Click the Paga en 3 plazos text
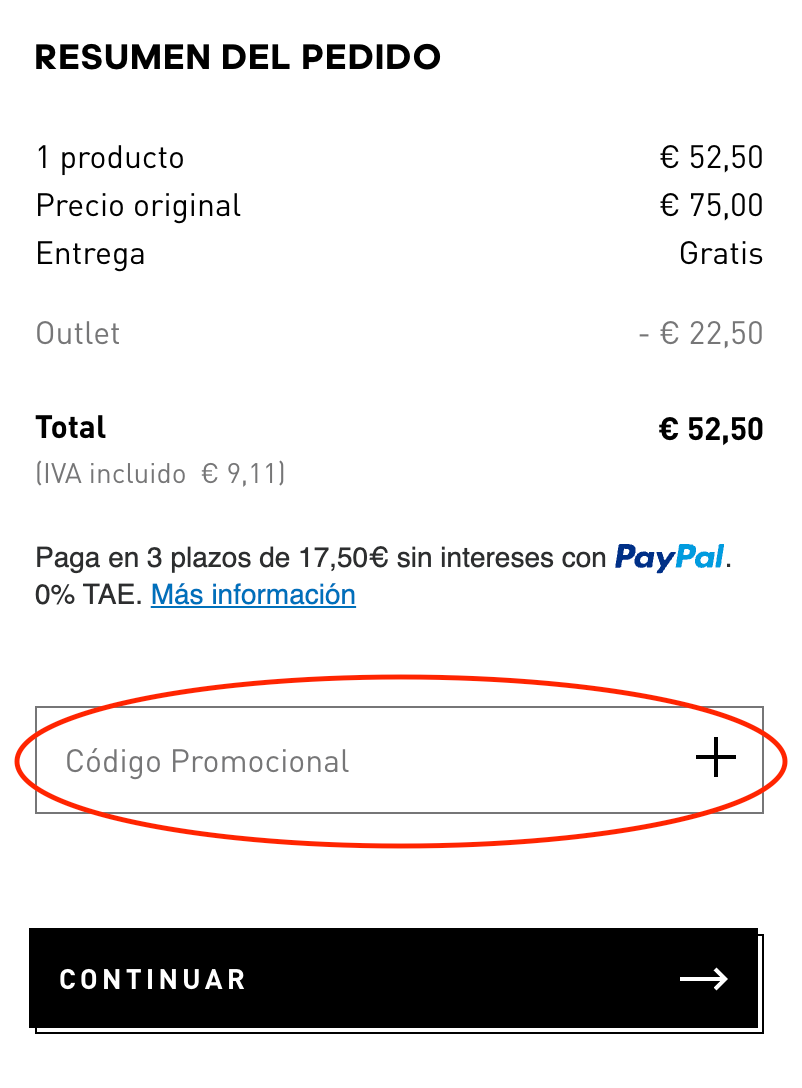This screenshot has width=802, height=1088. coord(320,557)
